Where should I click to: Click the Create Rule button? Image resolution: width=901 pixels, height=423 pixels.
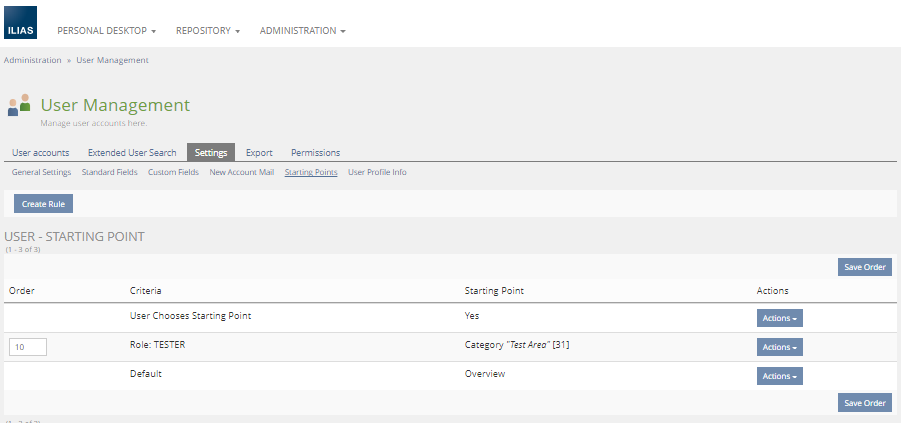click(44, 204)
